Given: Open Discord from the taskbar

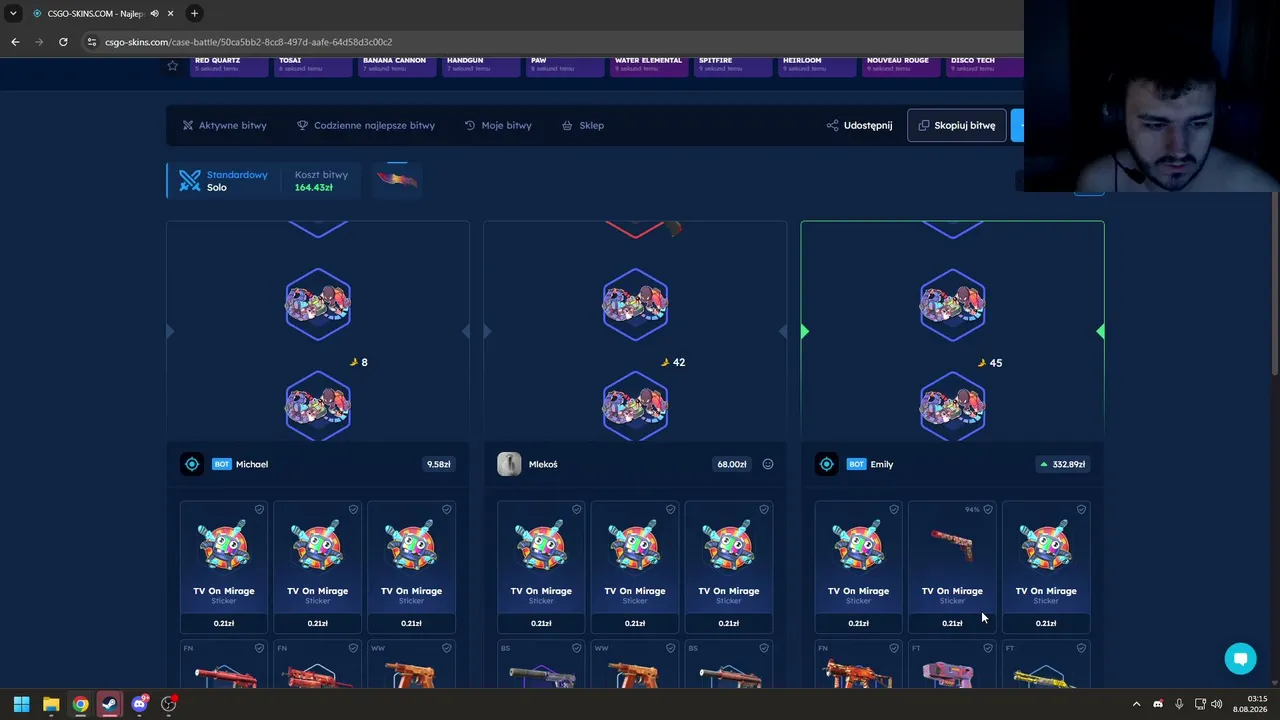Looking at the screenshot, I should click(x=139, y=704).
